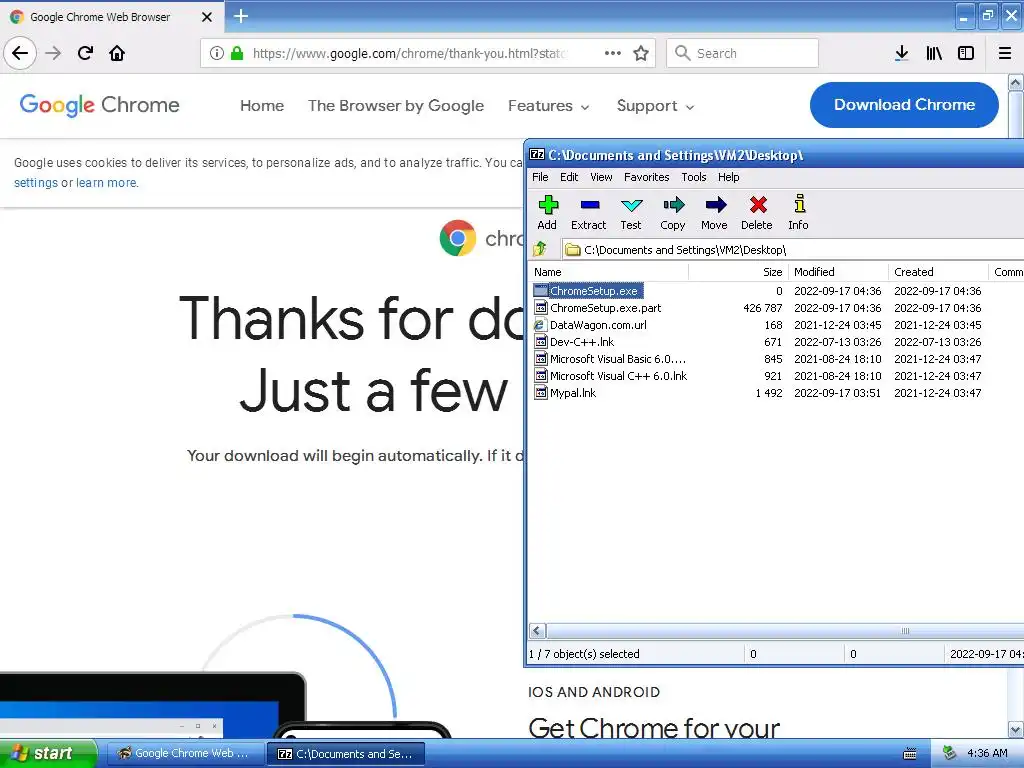Click the Google Chrome logo
The width and height of the screenshot is (1024, 768).
tap(99, 105)
